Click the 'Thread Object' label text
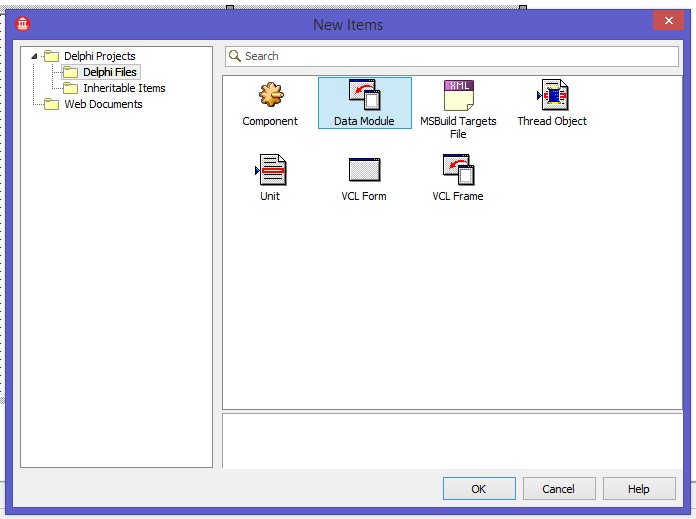Screen dimensions: 696x519 pos(552,121)
